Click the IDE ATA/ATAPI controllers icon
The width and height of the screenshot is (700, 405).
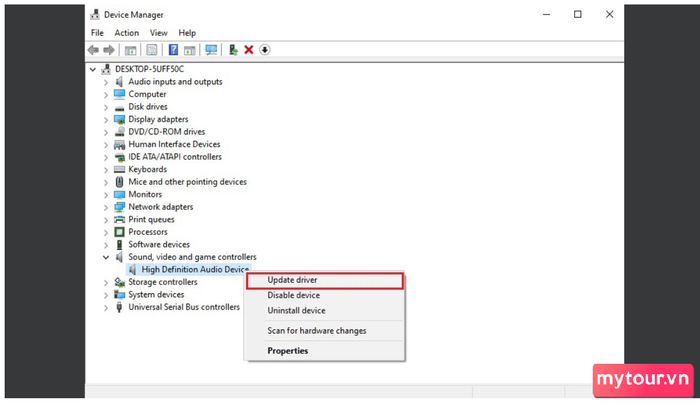(119, 157)
